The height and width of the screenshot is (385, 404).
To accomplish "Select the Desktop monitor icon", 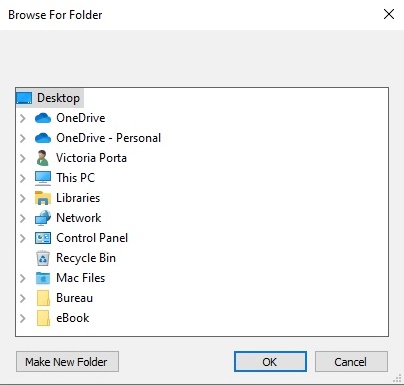I will (x=24, y=98).
